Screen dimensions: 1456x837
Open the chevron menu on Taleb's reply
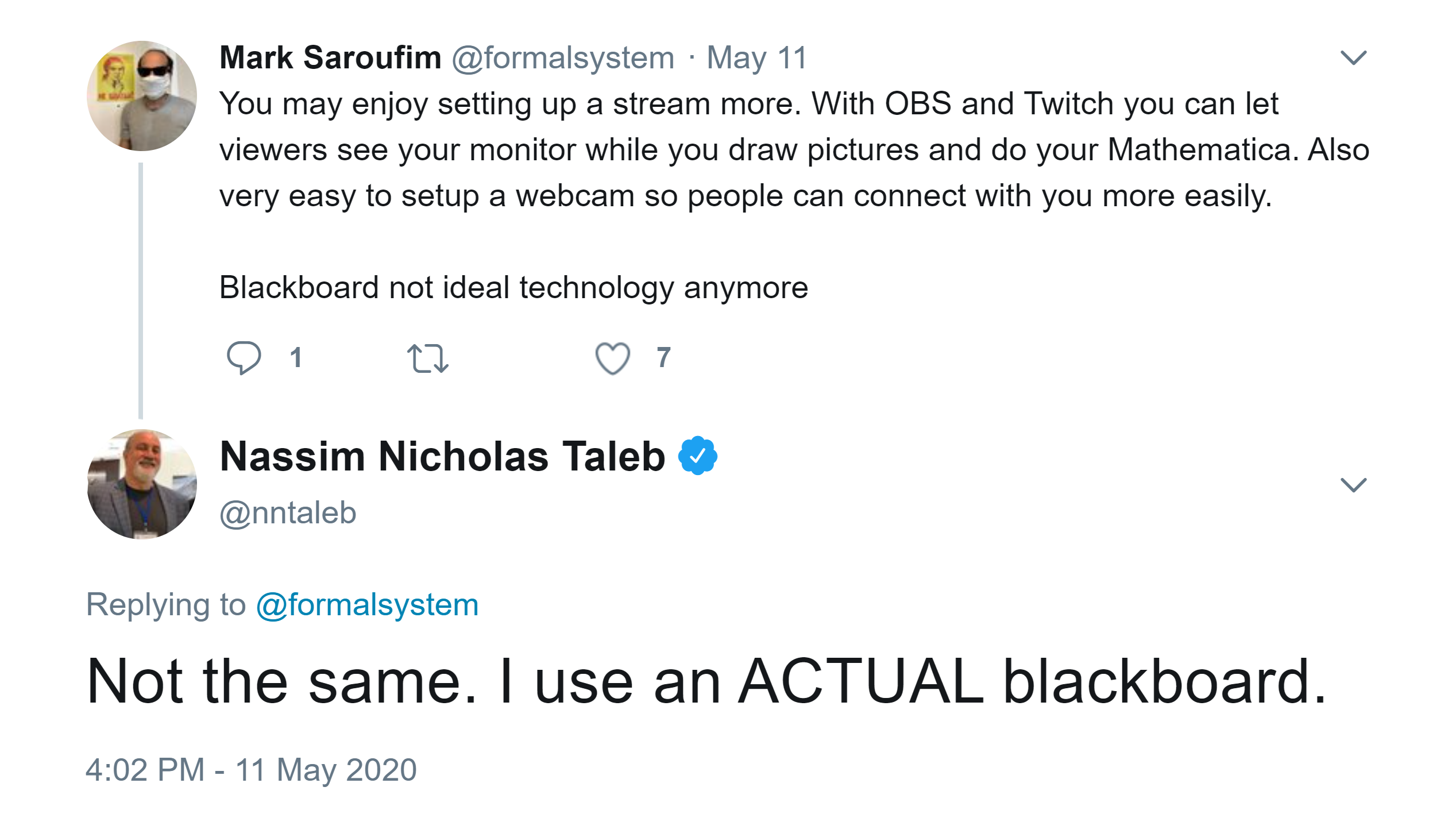tap(1353, 485)
